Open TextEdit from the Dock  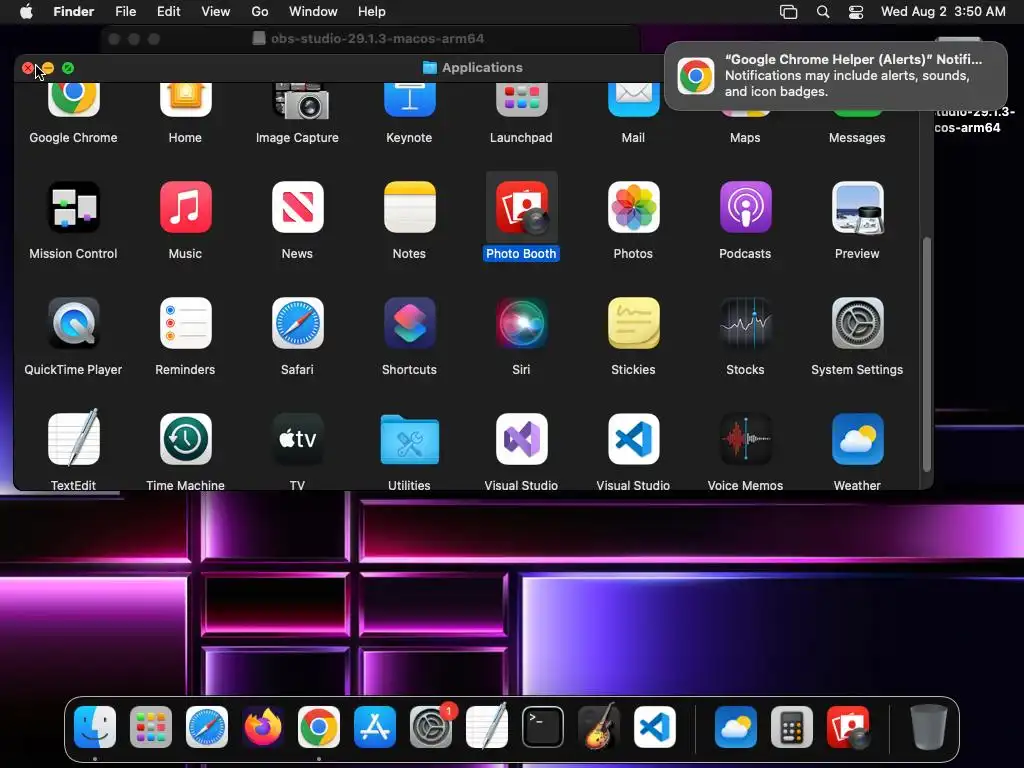pyautogui.click(x=487, y=726)
